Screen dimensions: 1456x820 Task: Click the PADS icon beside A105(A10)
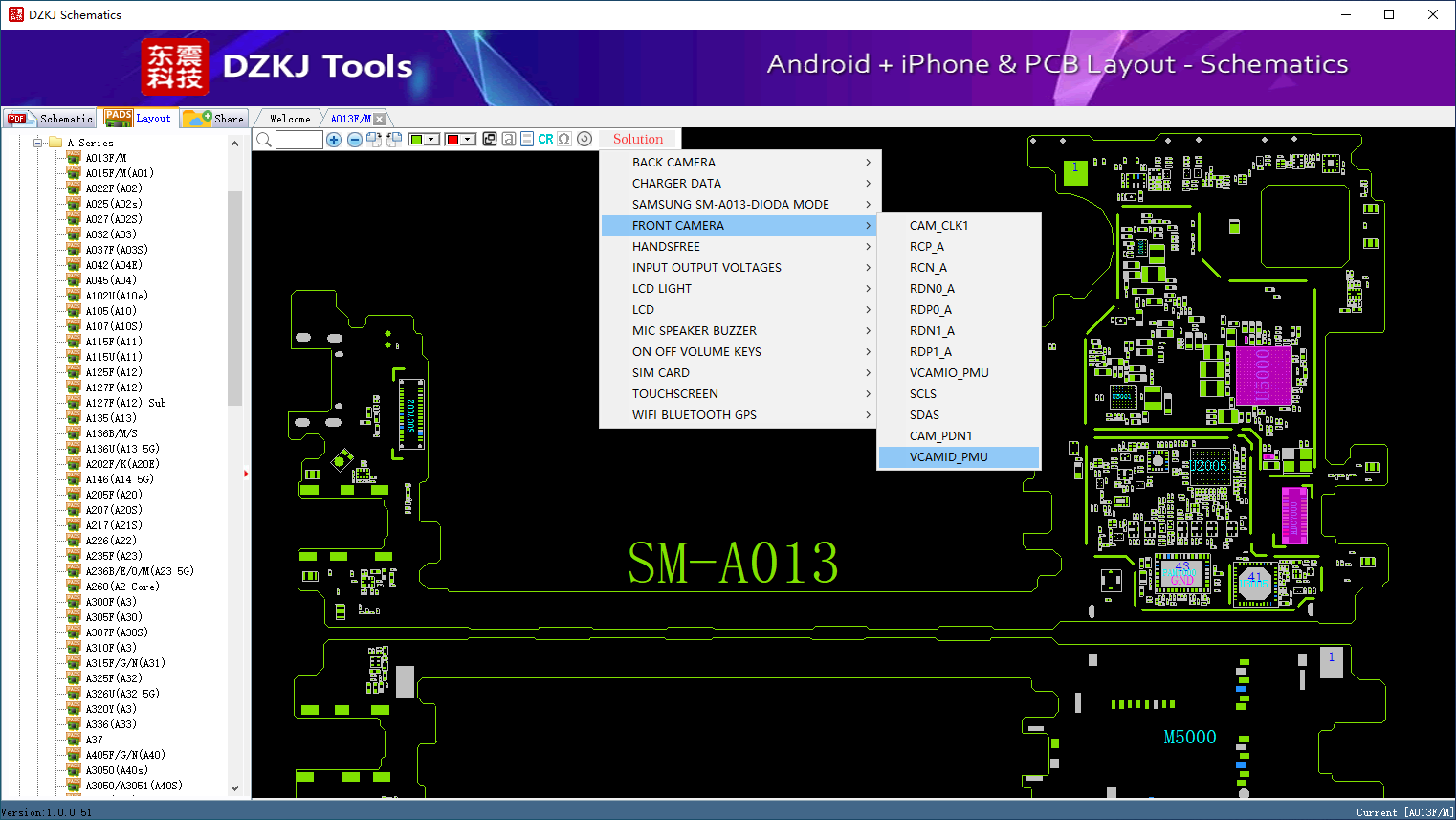tap(74, 311)
